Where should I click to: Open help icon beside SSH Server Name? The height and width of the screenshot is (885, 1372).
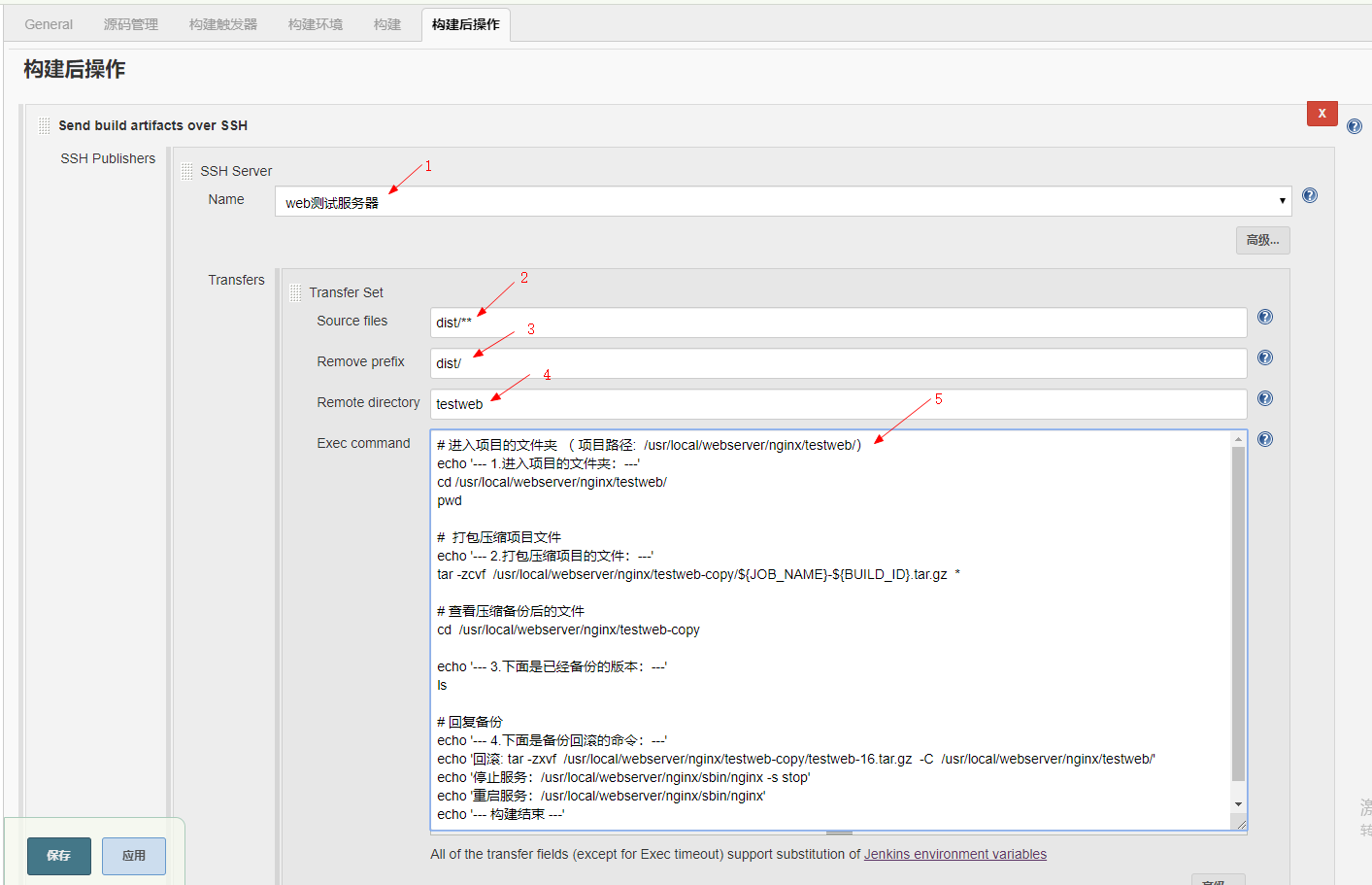[1310, 195]
